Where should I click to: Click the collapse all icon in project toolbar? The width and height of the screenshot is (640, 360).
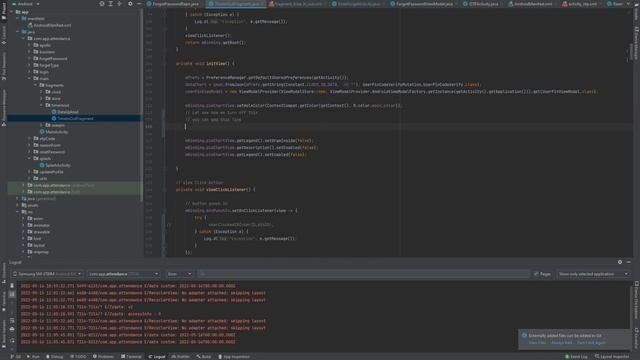(x=120, y=4)
